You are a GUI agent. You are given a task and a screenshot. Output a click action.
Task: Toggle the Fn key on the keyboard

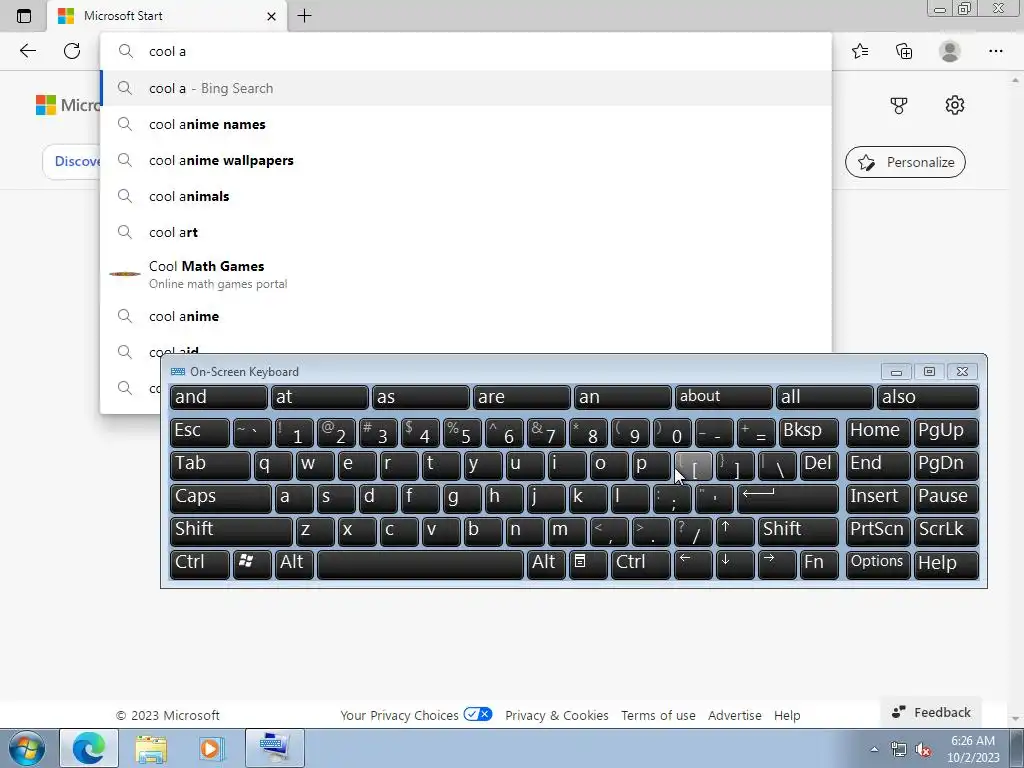pos(819,563)
